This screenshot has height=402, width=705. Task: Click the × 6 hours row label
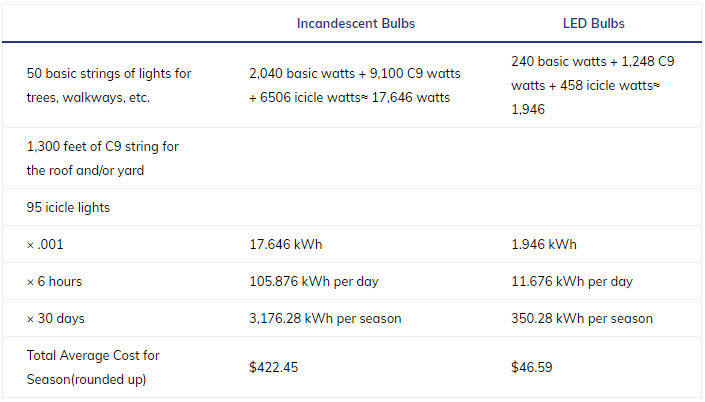point(57,281)
